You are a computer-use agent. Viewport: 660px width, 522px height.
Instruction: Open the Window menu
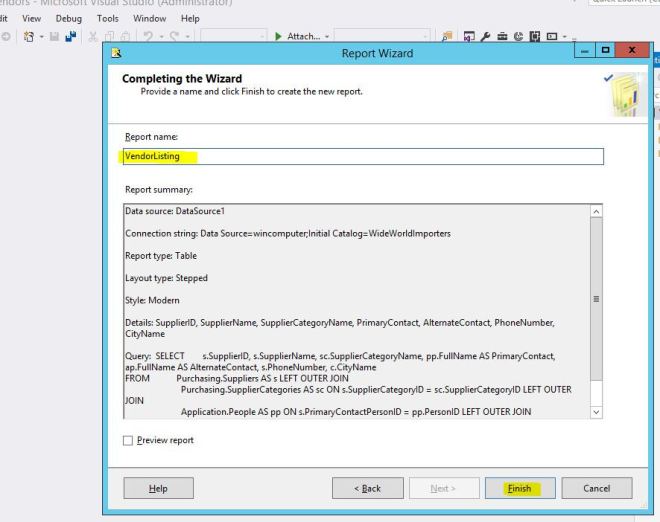point(149,18)
